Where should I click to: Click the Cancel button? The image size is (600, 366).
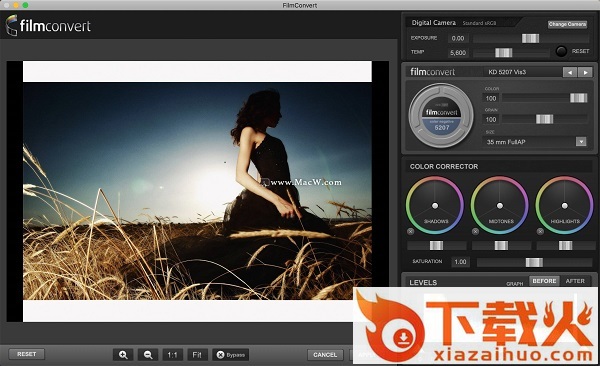pyautogui.click(x=325, y=355)
